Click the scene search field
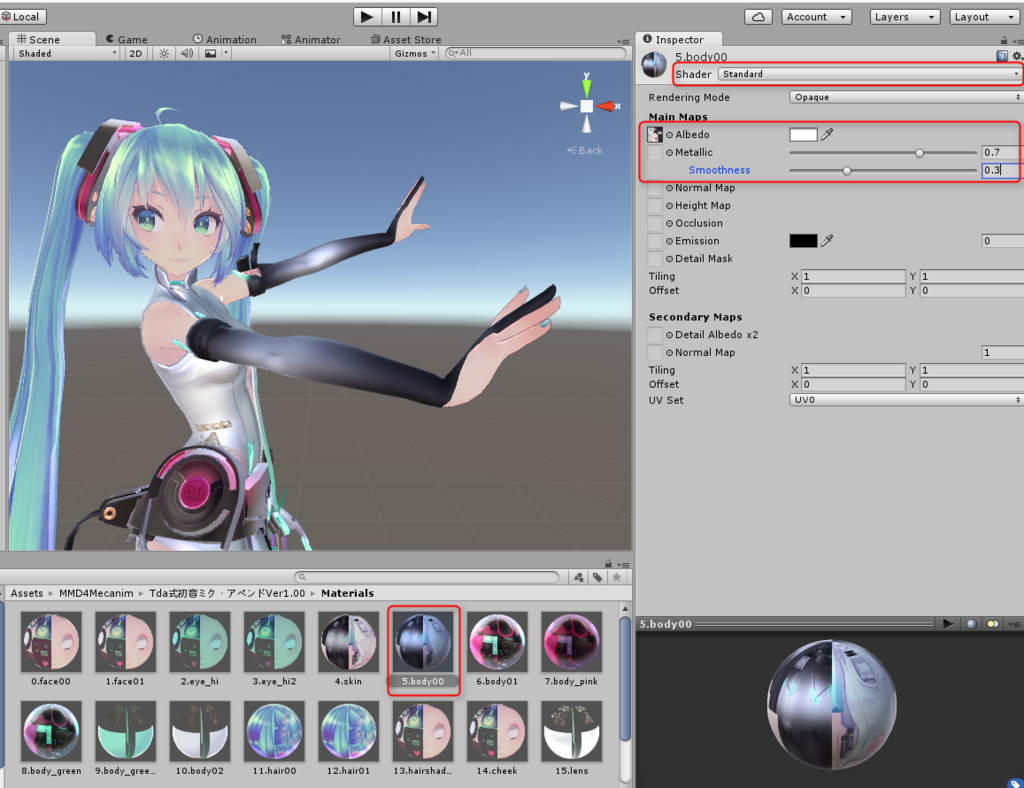 click(536, 53)
